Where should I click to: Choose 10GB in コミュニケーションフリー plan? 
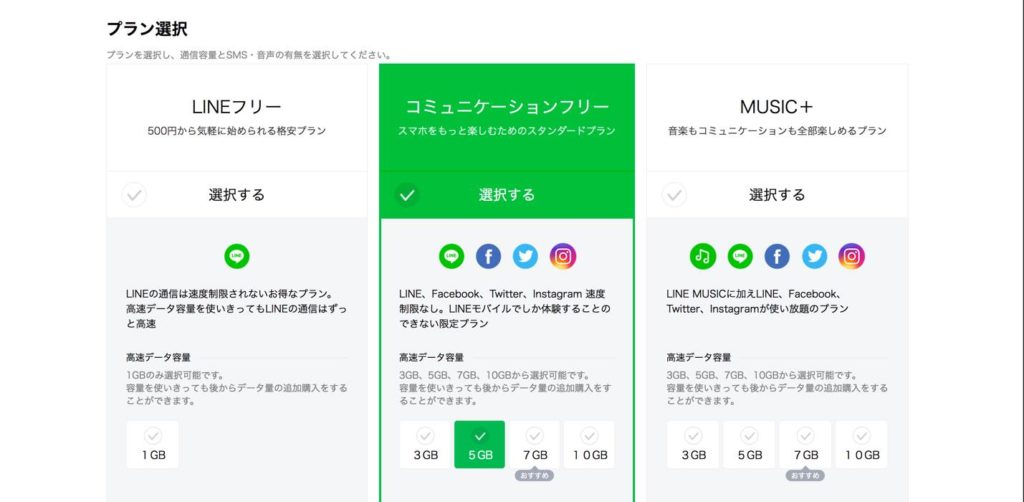click(x=590, y=445)
